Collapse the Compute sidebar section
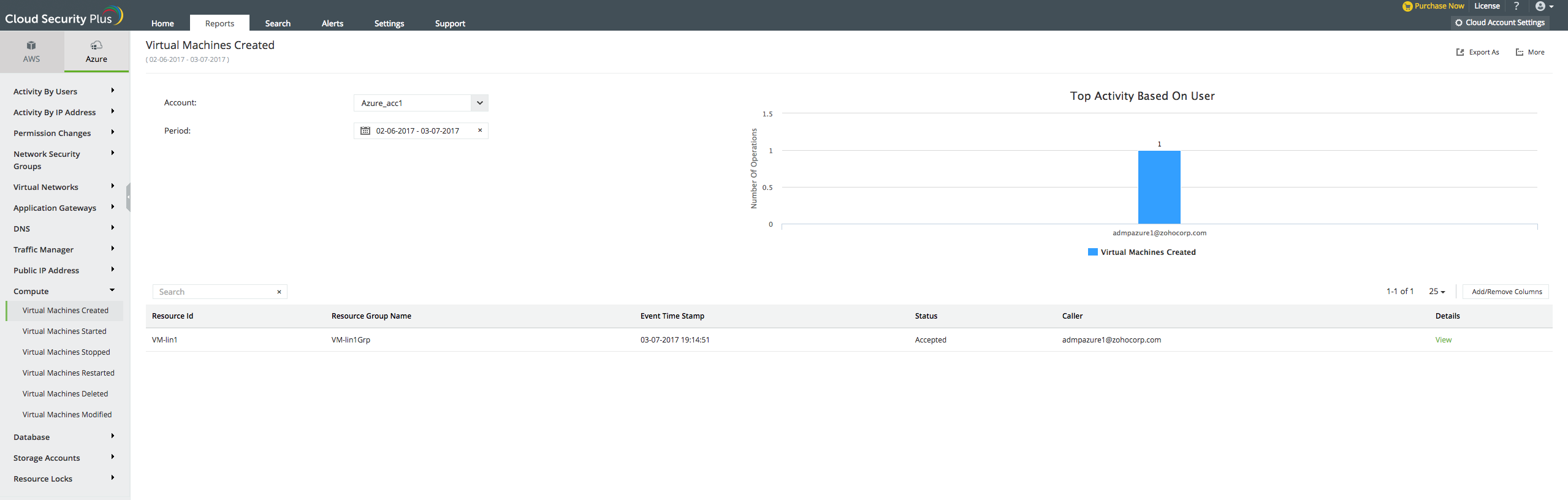 coord(112,290)
